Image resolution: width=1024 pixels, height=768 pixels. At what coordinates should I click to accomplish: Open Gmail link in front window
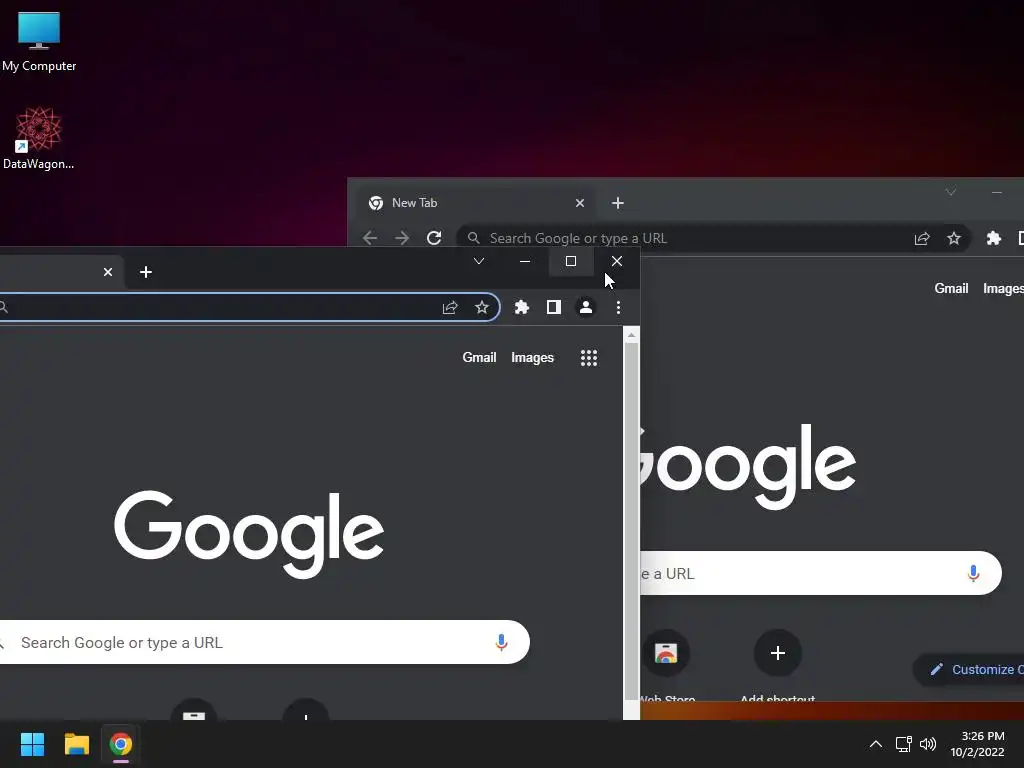click(479, 357)
